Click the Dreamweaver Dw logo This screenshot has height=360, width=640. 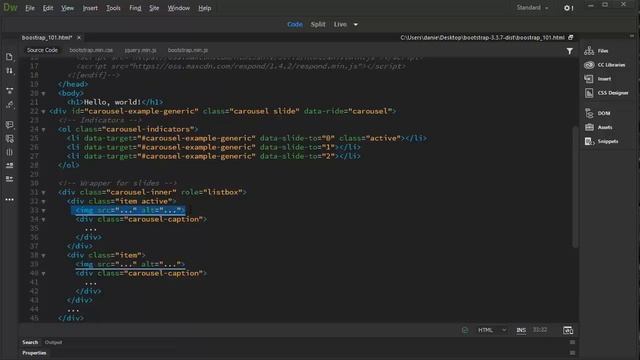10,7
